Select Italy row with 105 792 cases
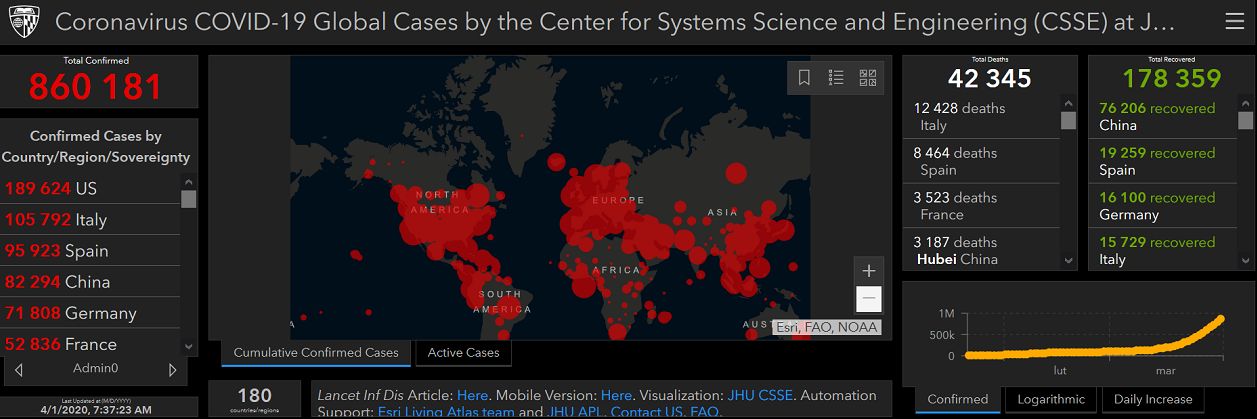 (90, 220)
